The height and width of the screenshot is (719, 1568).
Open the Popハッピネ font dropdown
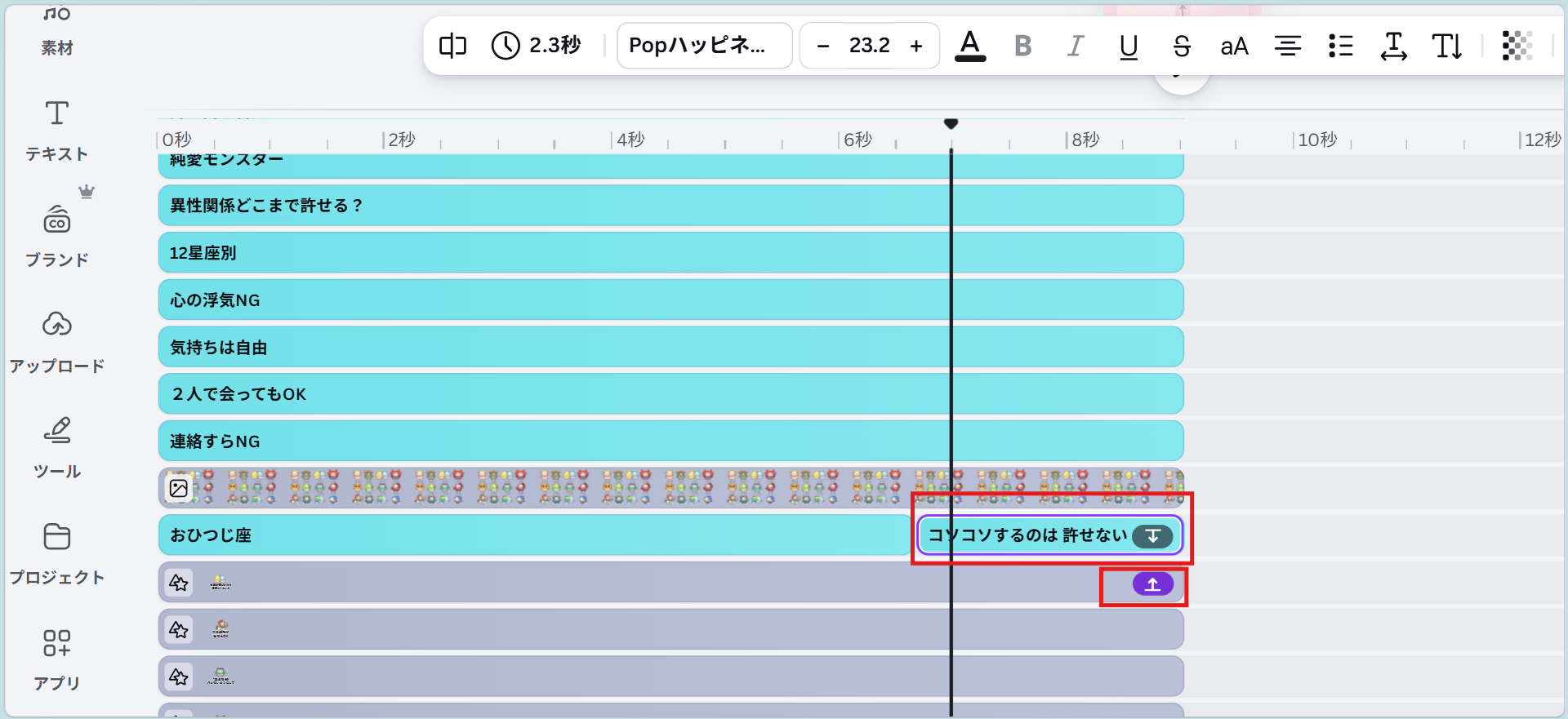pyautogui.click(x=704, y=46)
